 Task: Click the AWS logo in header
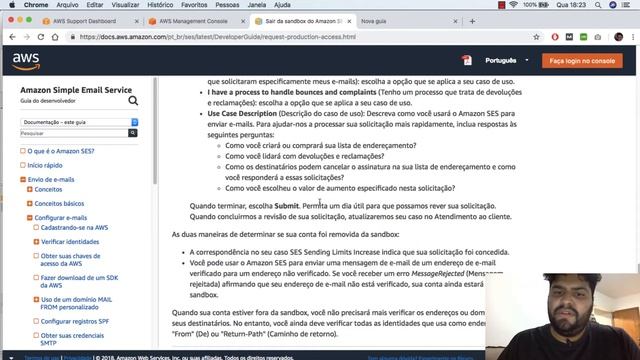click(x=26, y=61)
